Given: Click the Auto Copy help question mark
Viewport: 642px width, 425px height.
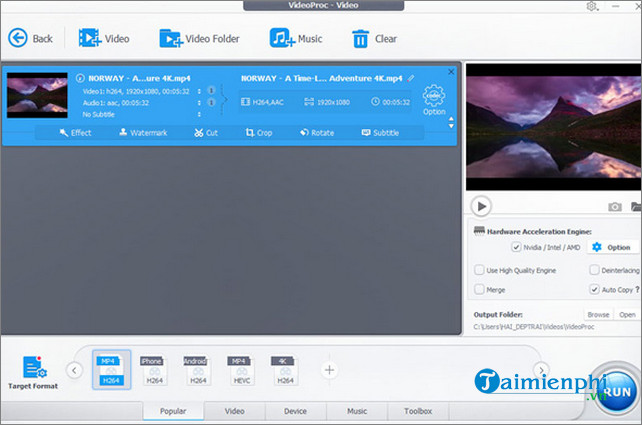Looking at the screenshot, I should 637,289.
